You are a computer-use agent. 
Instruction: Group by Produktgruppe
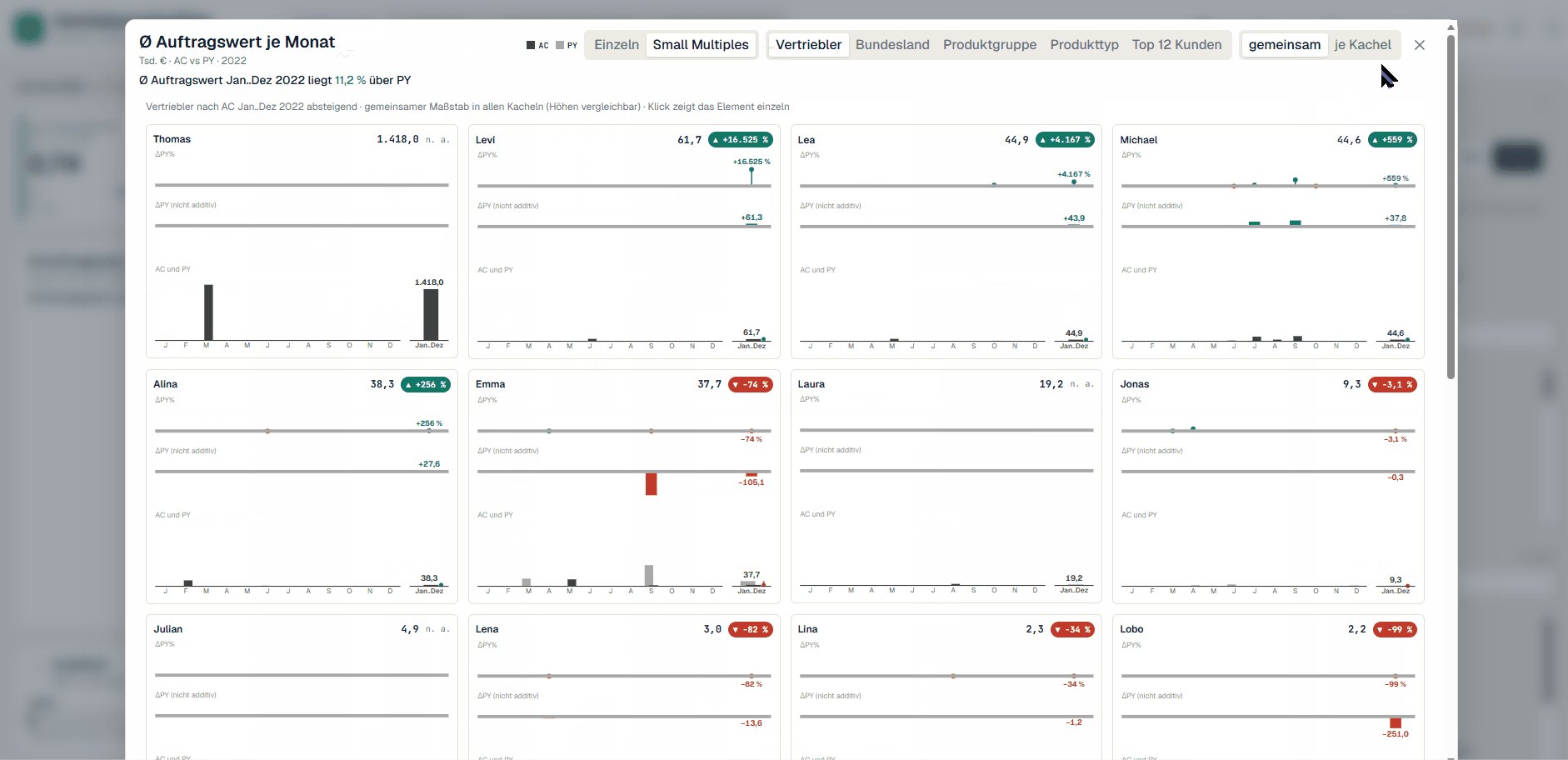990,45
